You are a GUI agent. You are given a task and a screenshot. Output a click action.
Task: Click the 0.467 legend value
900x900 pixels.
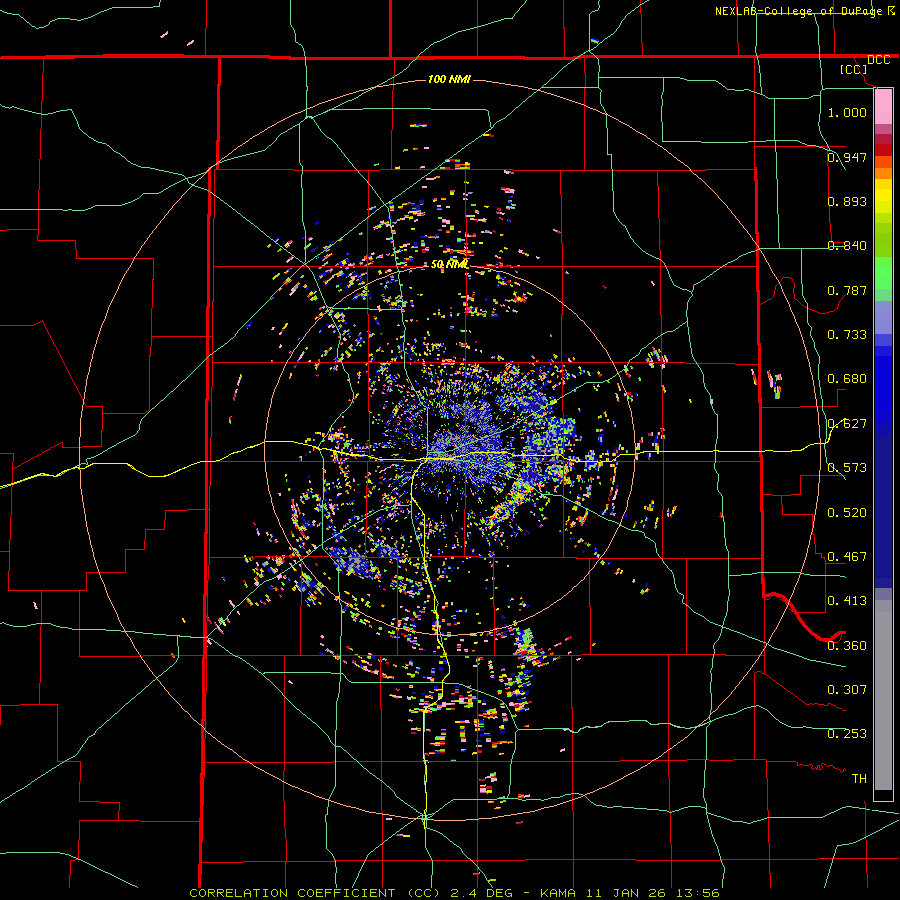(847, 556)
